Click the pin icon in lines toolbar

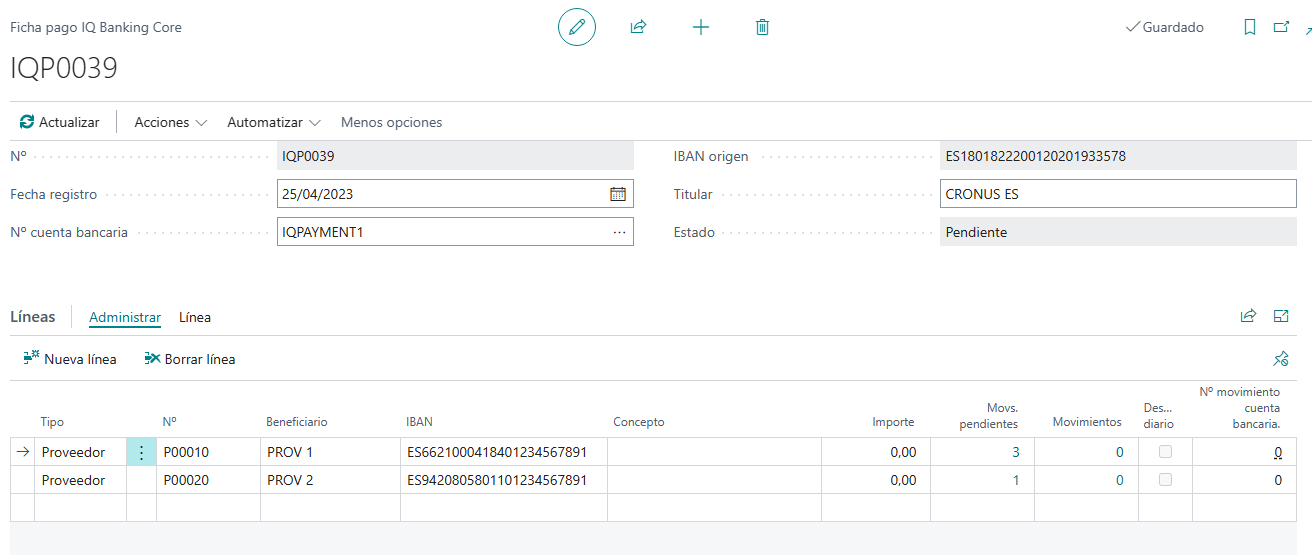point(1280,359)
